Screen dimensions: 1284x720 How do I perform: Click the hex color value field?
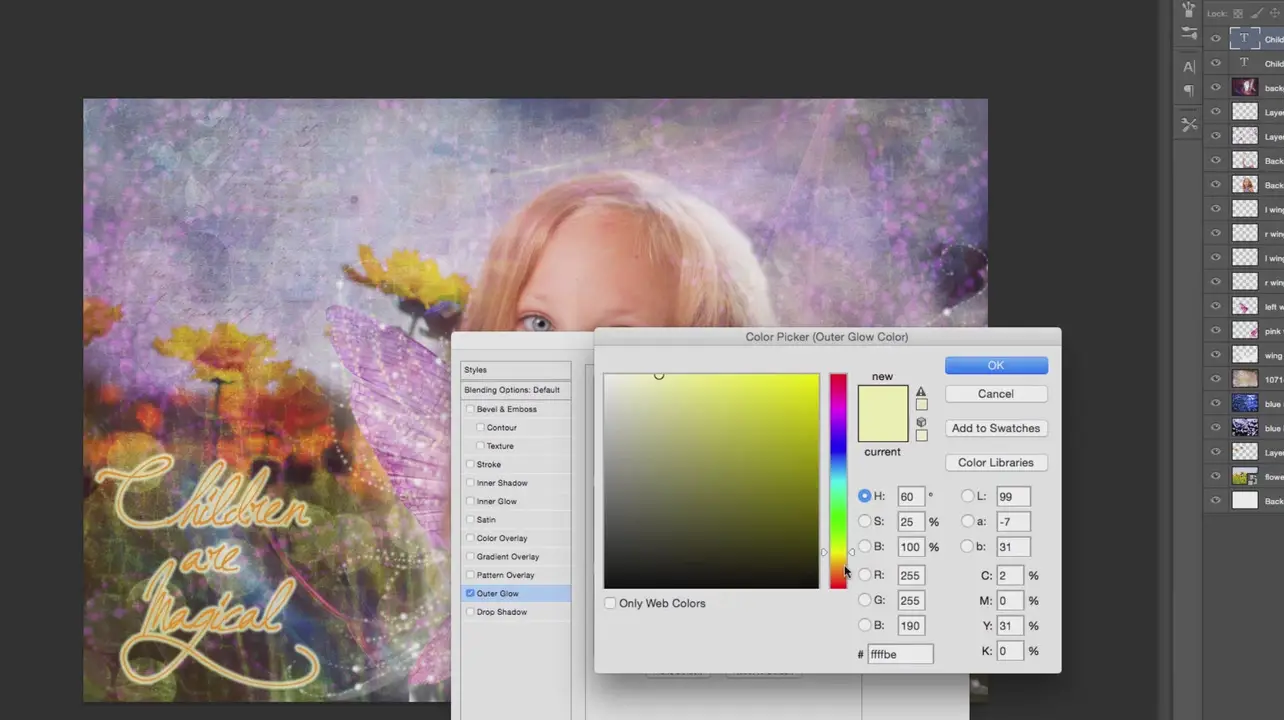(x=900, y=654)
